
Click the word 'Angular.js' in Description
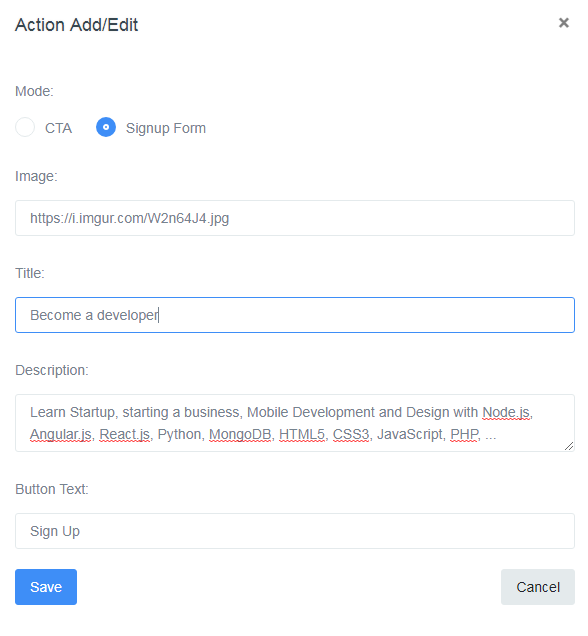click(x=60, y=435)
